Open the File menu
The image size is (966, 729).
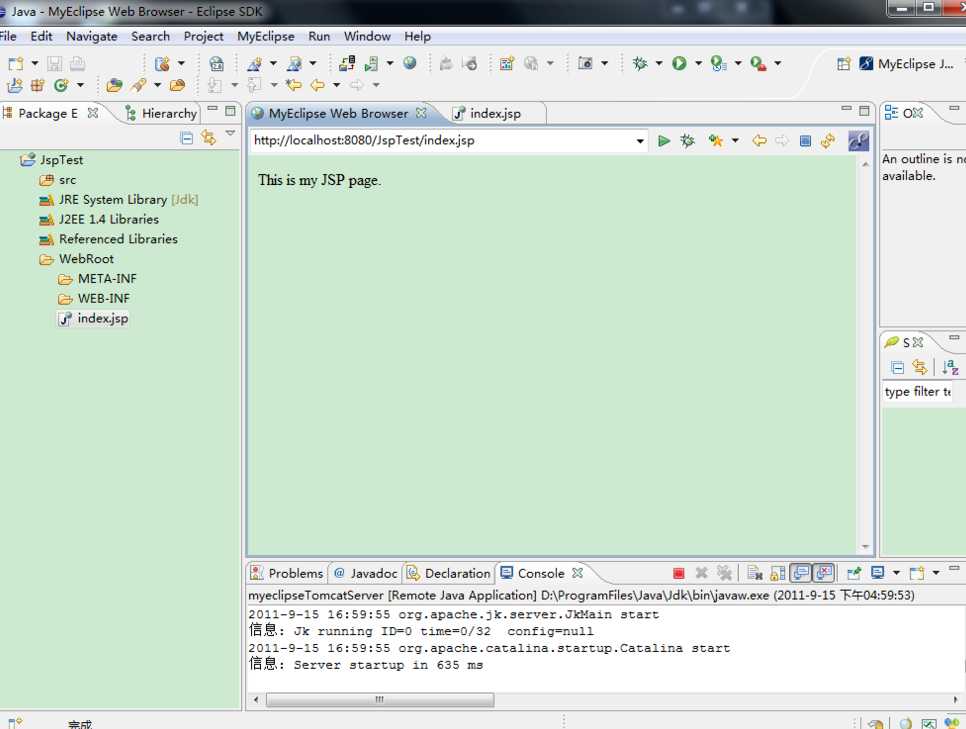coord(8,36)
